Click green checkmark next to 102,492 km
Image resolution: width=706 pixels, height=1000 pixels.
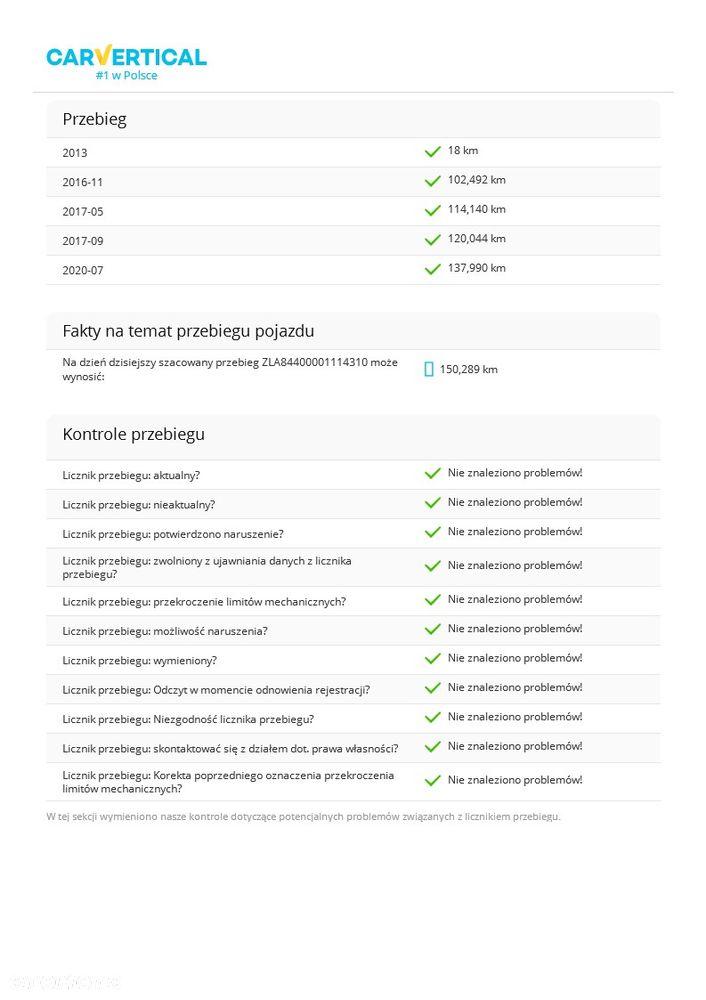click(x=432, y=181)
